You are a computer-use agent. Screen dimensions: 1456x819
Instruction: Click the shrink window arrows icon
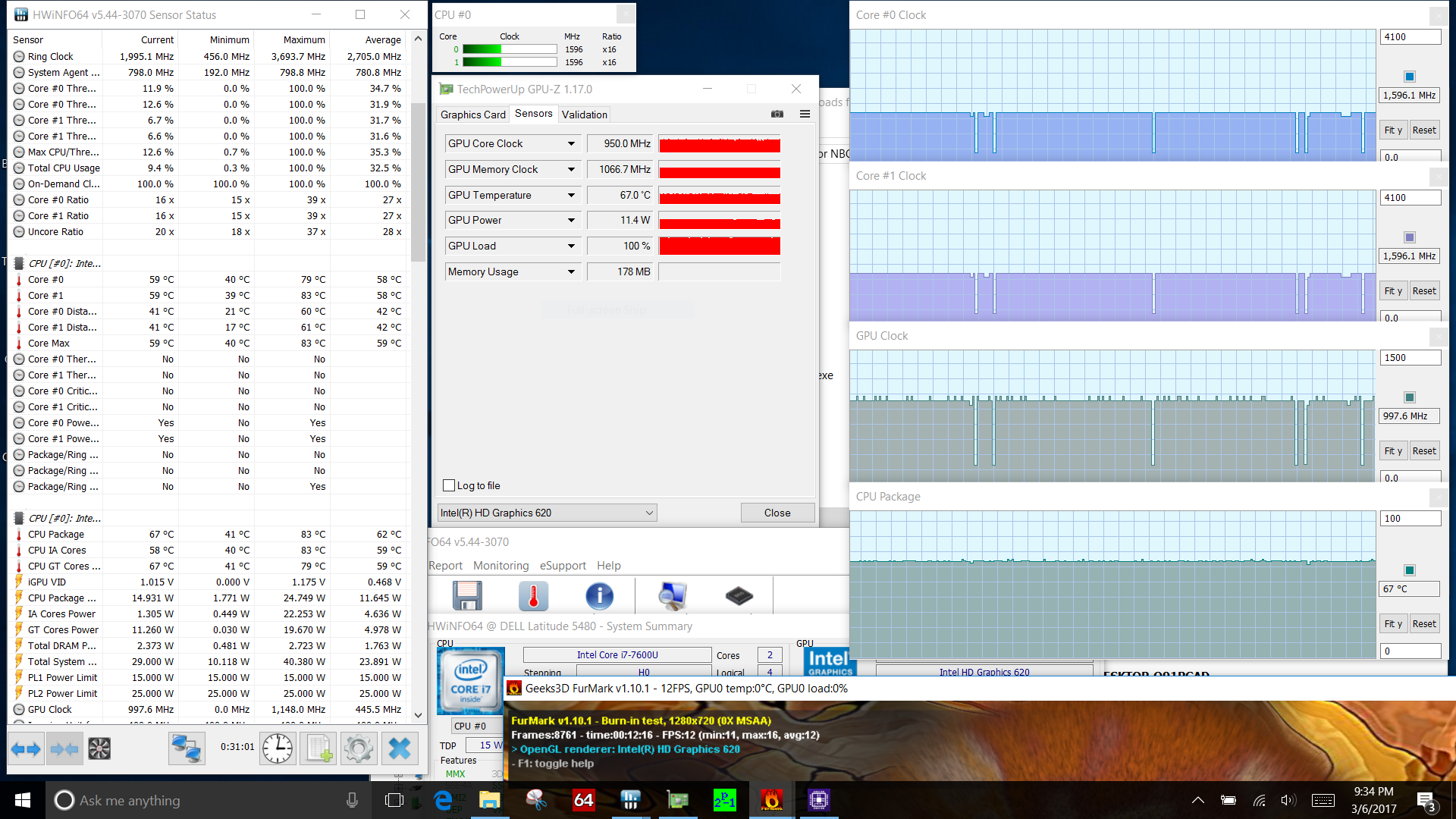click(x=64, y=749)
